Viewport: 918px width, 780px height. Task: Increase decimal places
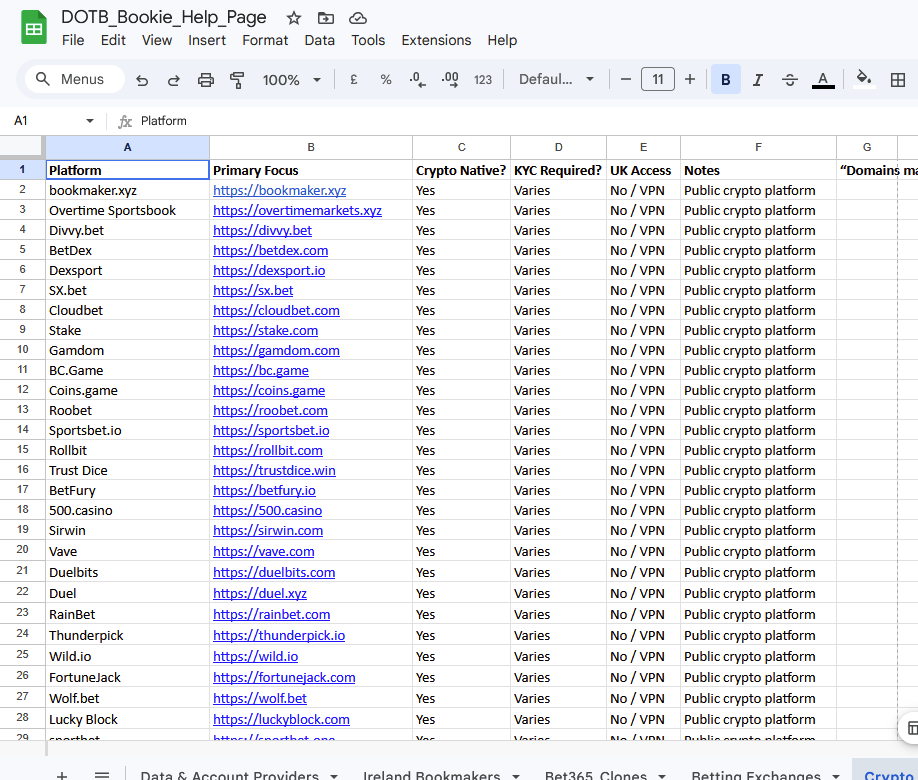pos(450,80)
